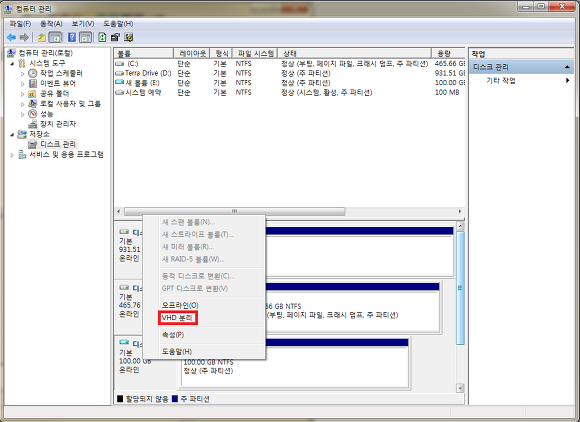Viewport: 580px width, 422px height.
Task: Click the Up one level folder icon
Action: tap(42, 37)
